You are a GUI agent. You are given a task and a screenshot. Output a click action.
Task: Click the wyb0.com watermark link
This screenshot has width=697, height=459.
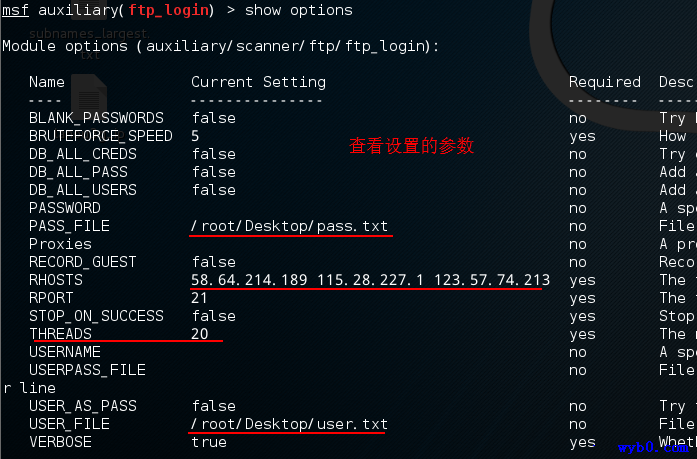(653, 447)
